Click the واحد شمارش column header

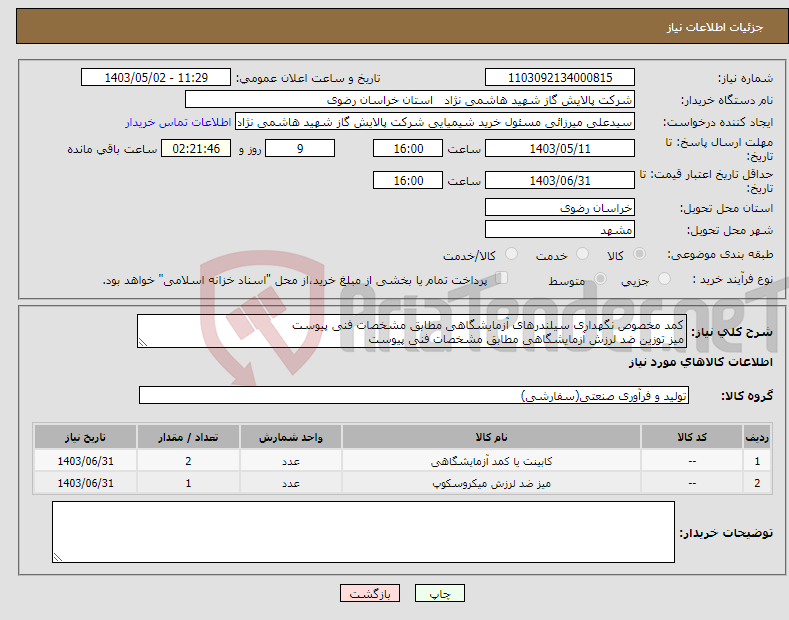click(x=291, y=437)
